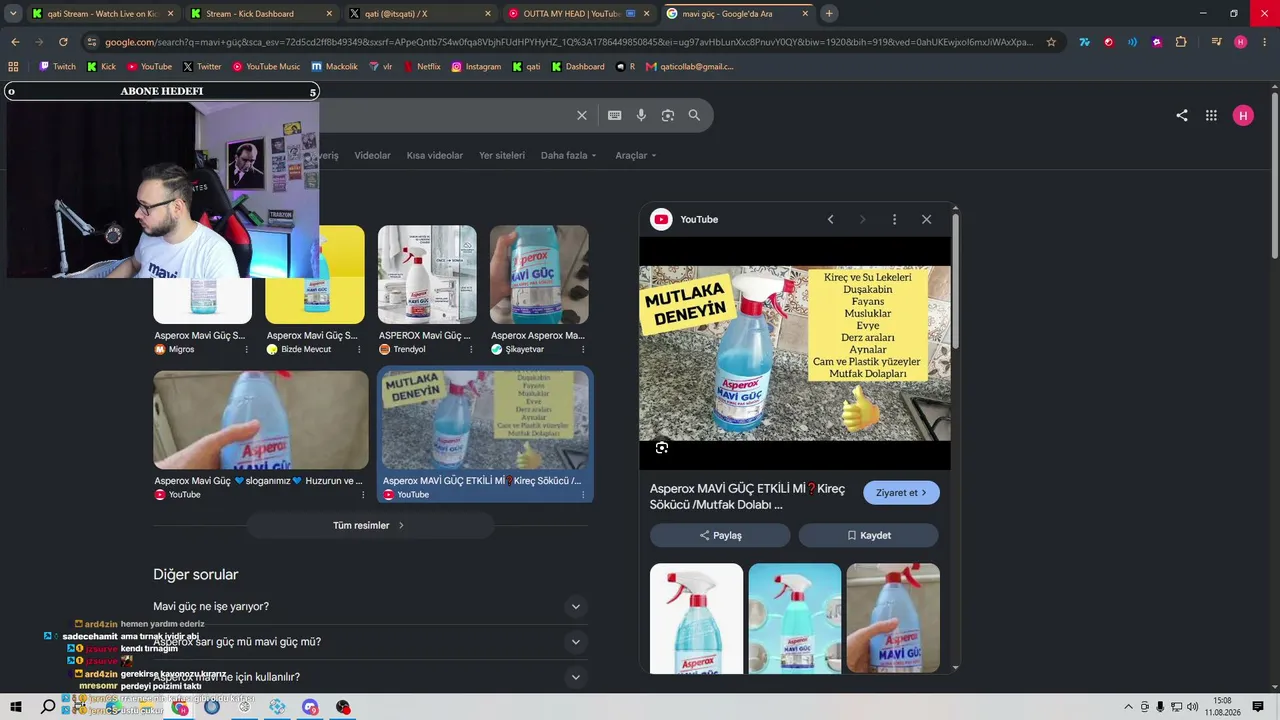
Task: Go back to the previous page
Action: click(15, 42)
